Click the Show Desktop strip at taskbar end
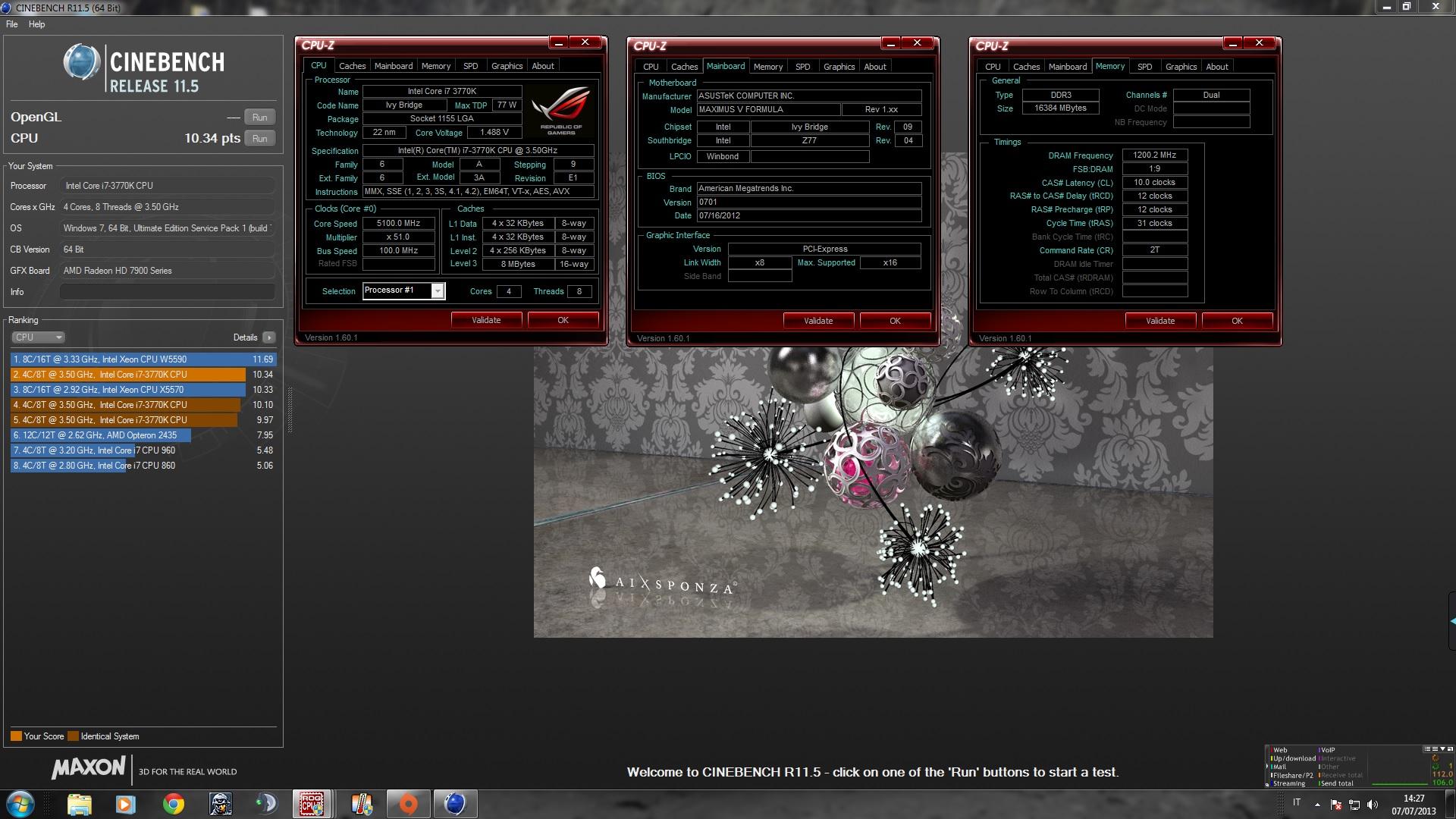 coord(1450,804)
